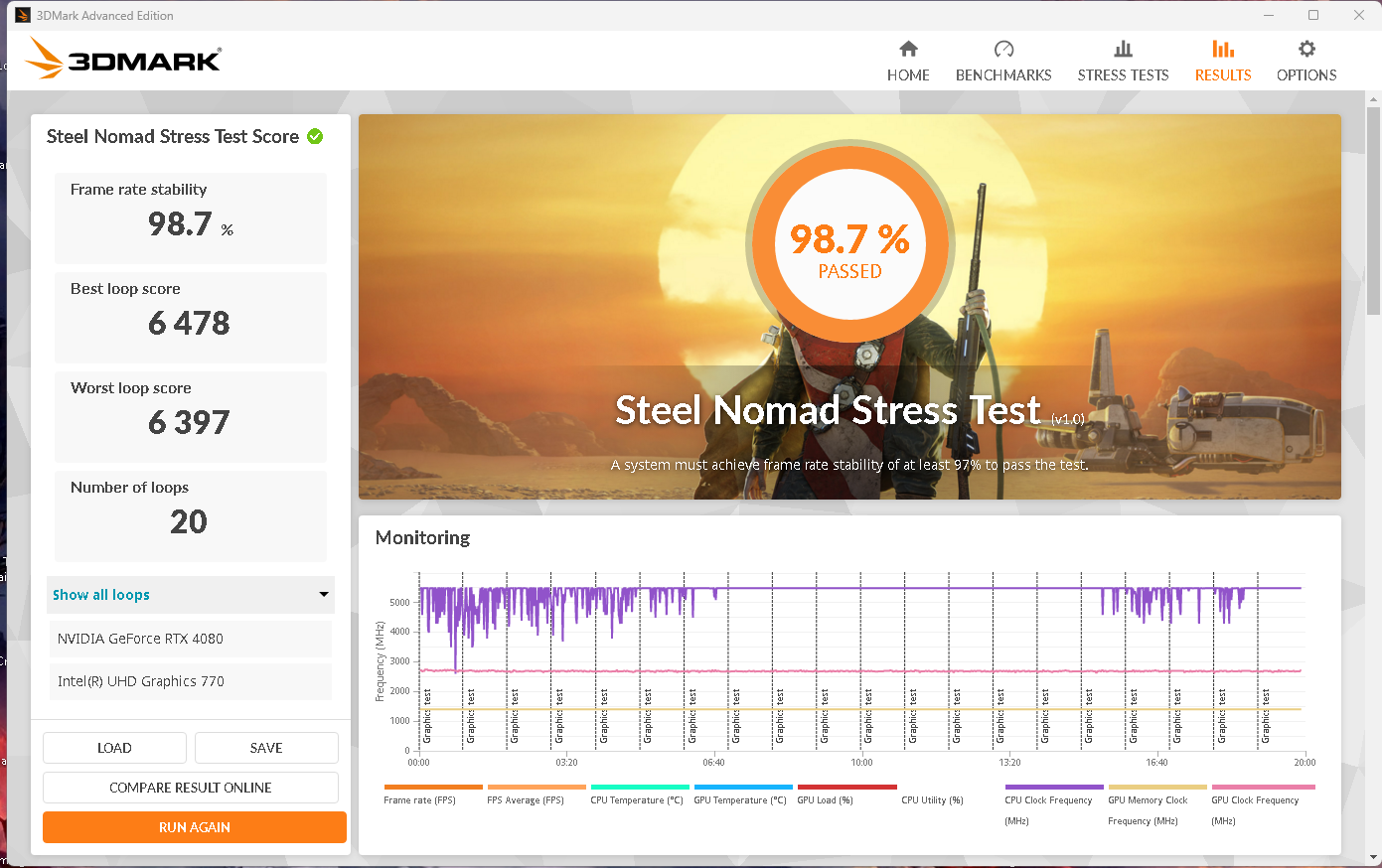Click the Steel Nomad Stress Test title text
The height and width of the screenshot is (868, 1382).
pyautogui.click(x=828, y=410)
